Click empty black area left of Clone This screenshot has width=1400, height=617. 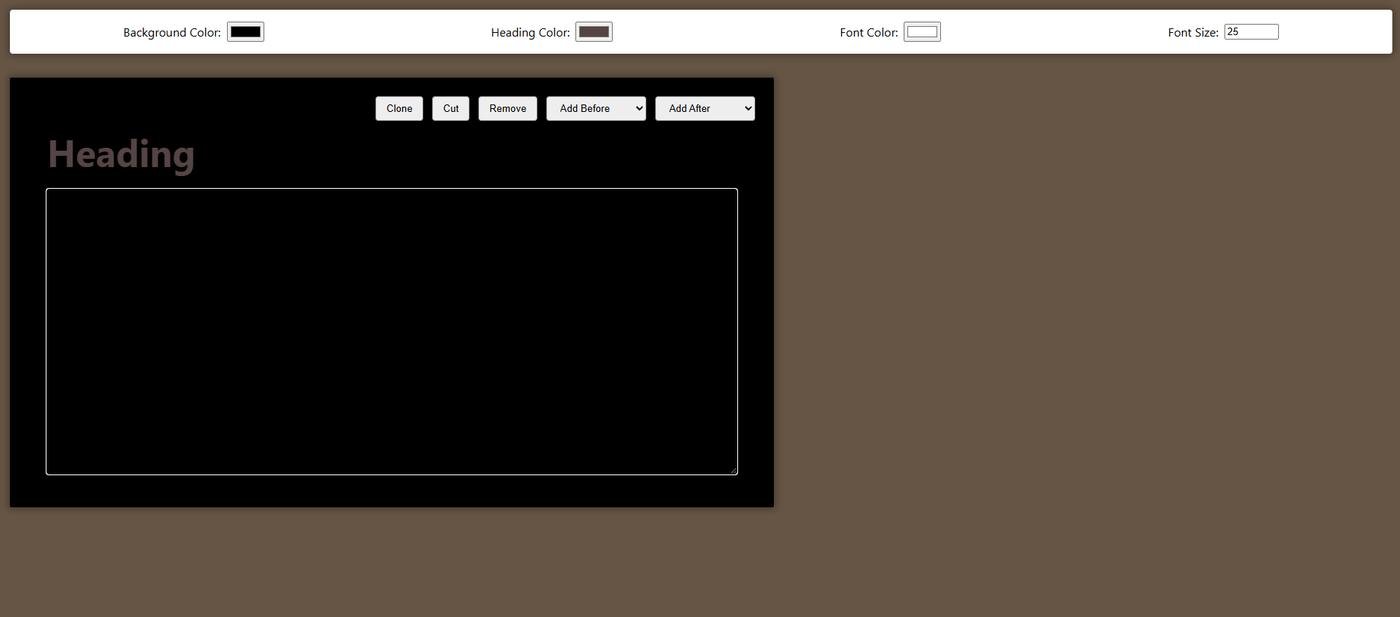coord(200,108)
